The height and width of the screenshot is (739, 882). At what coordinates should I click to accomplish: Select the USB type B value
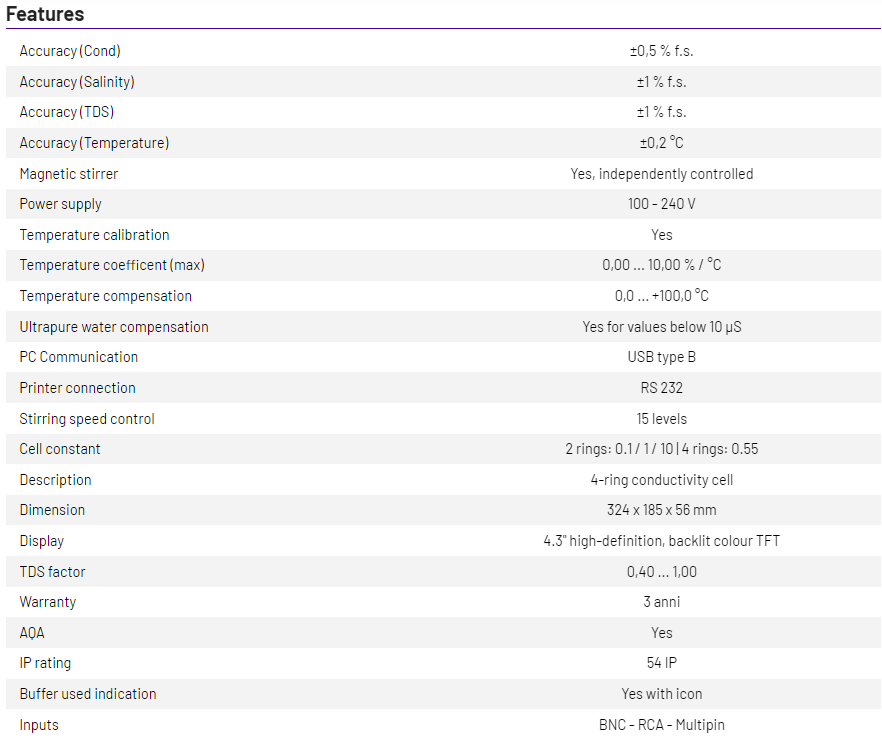click(661, 357)
